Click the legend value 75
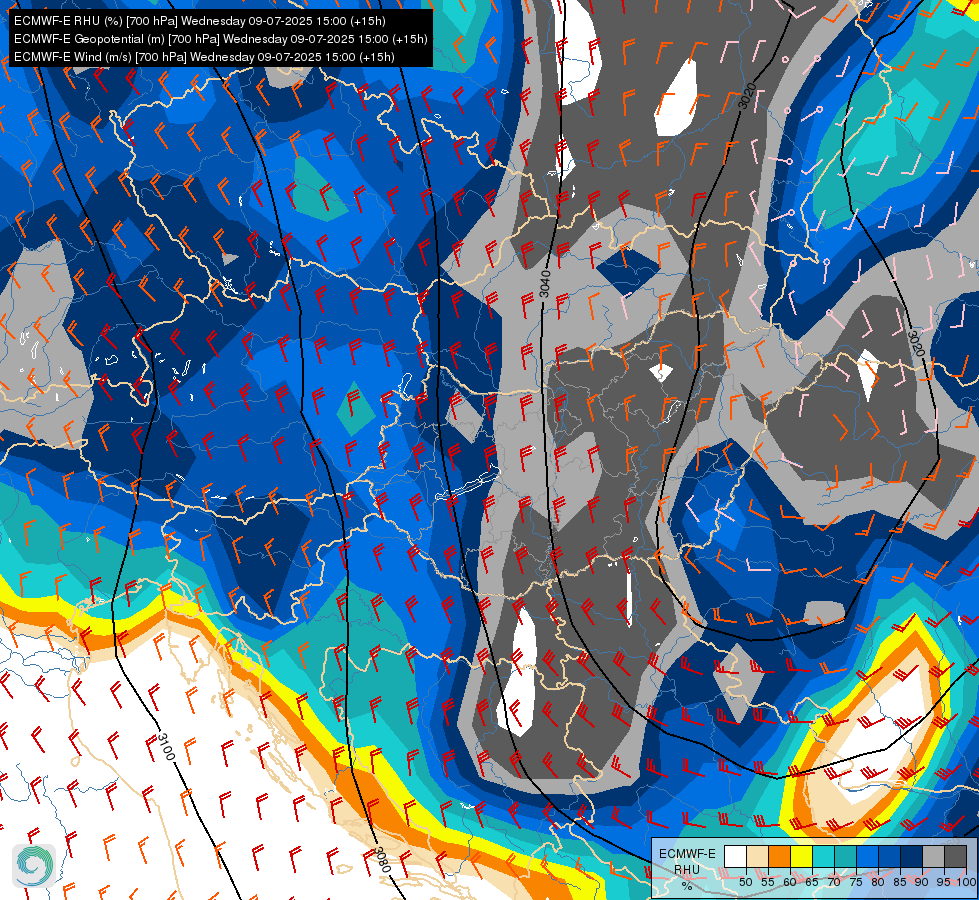Screen dimensions: 979x900 [856, 882]
